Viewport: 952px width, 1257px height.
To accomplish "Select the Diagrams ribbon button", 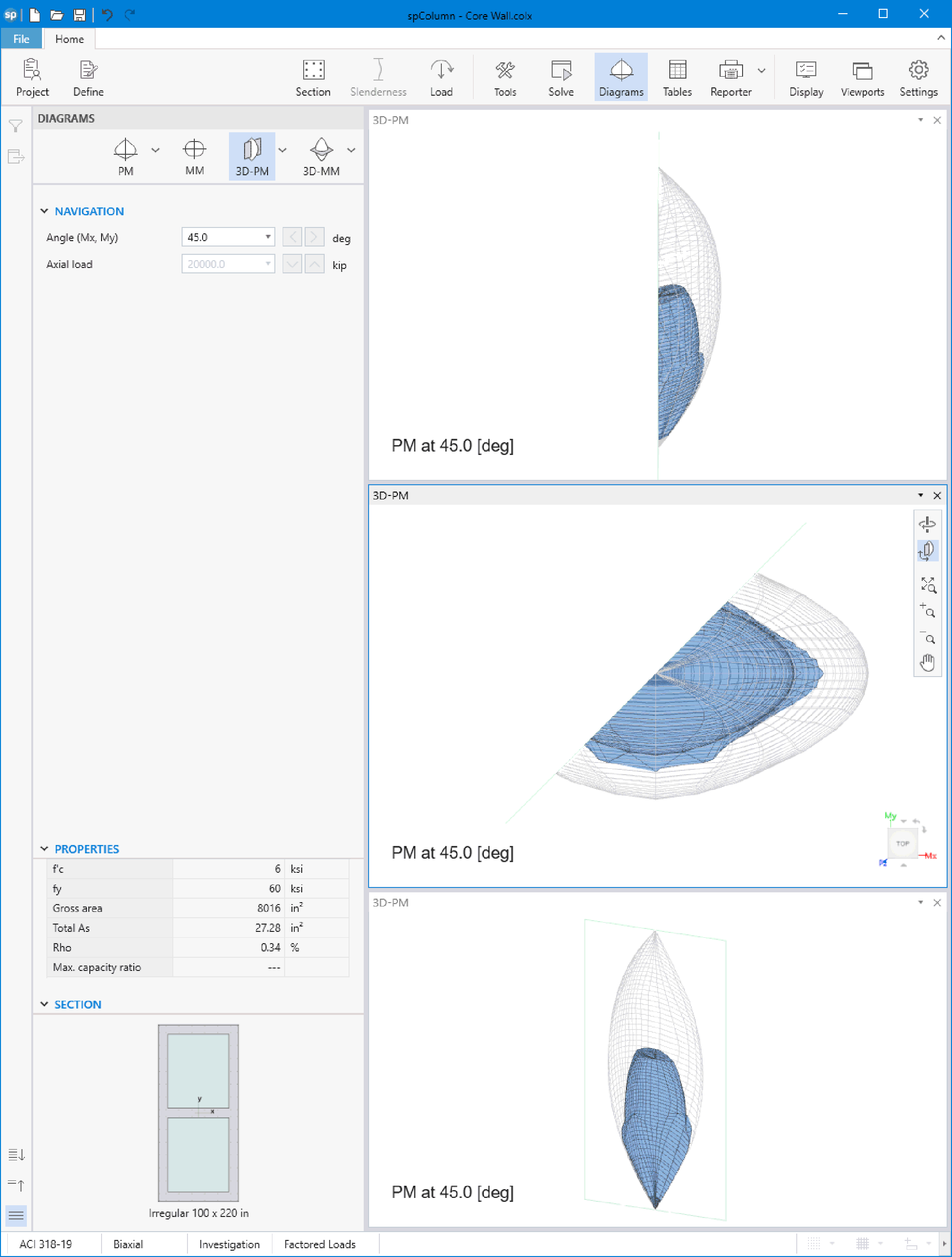I will tap(621, 77).
